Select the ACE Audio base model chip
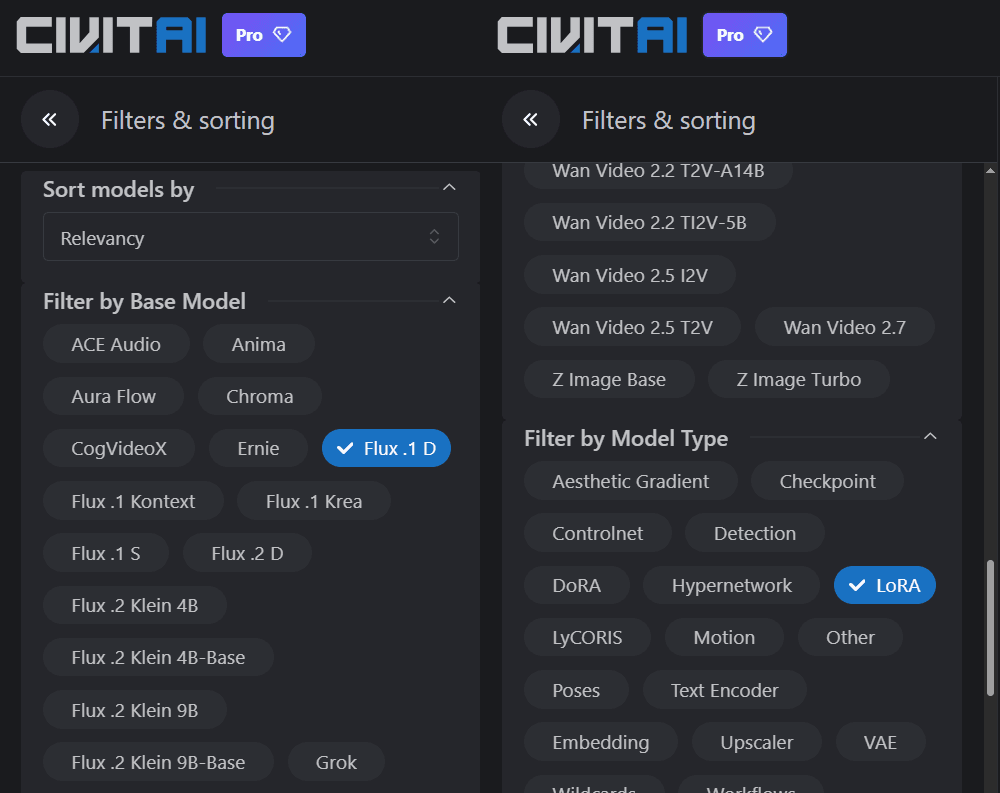Viewport: 1000px width, 793px height. tap(116, 344)
